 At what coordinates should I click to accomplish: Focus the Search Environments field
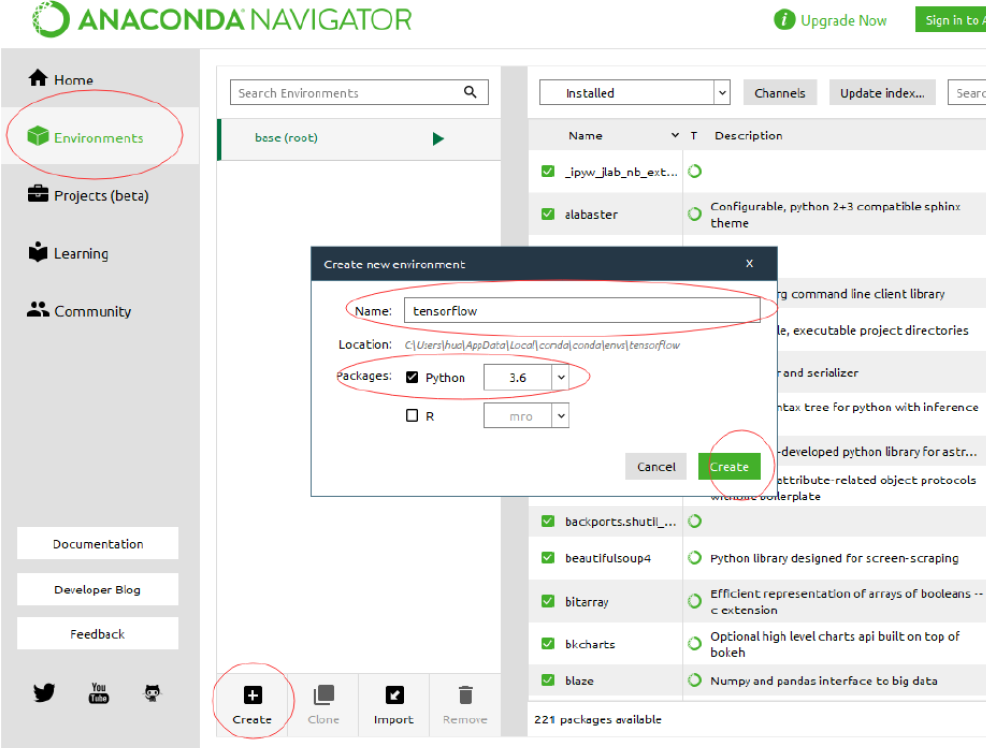[x=359, y=92]
